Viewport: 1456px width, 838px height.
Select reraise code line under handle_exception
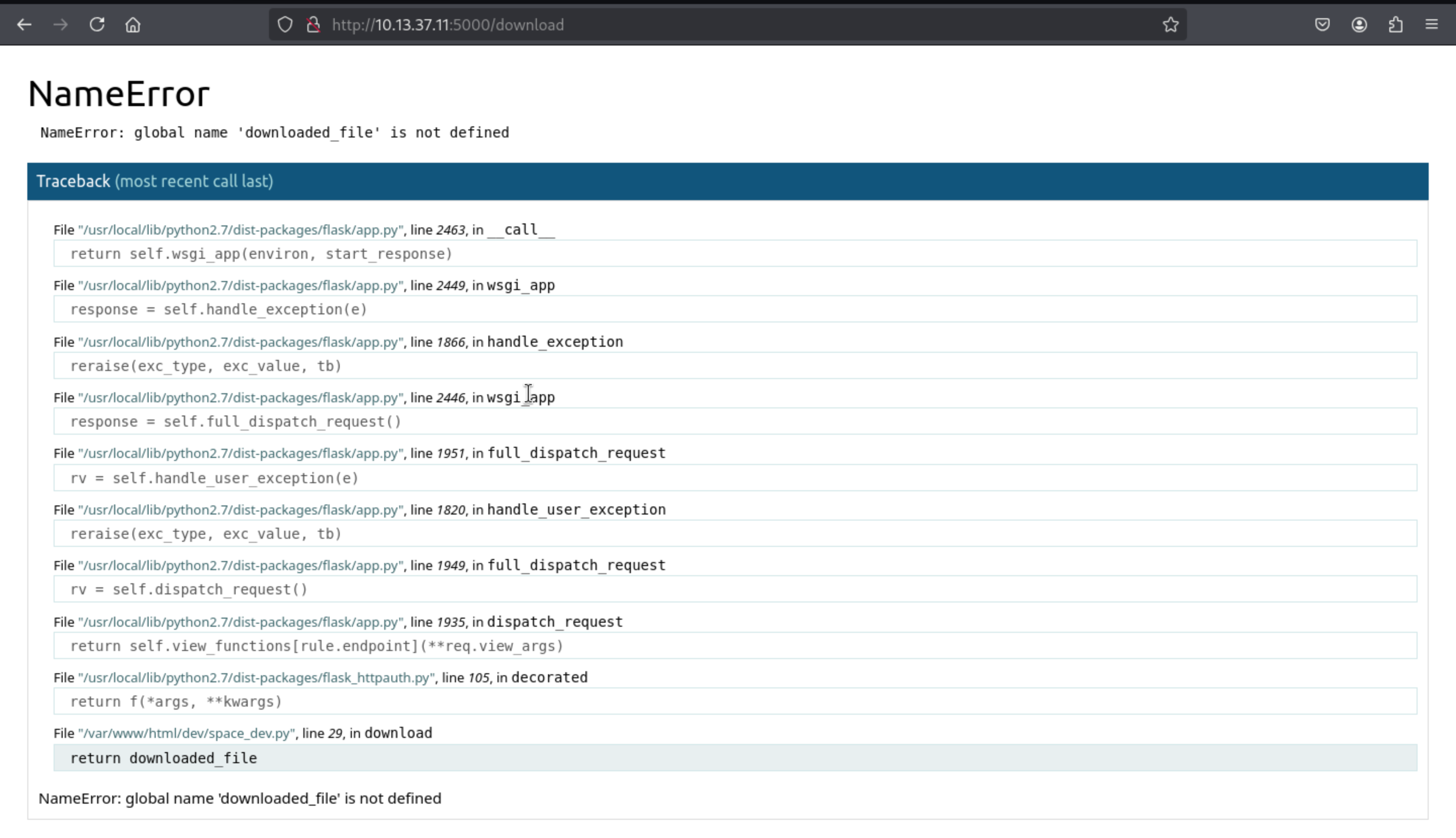(x=735, y=366)
